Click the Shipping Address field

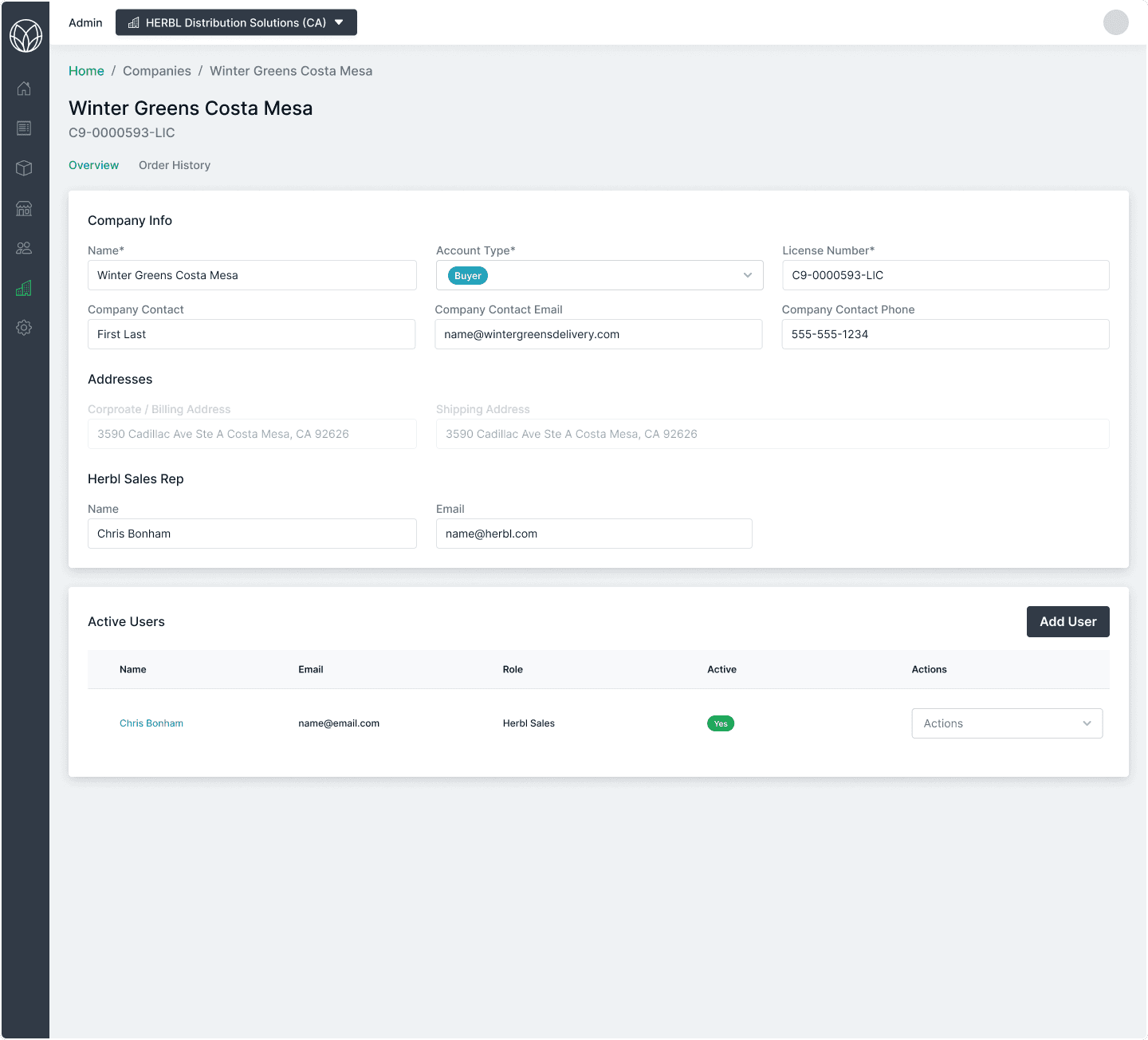pyautogui.click(x=773, y=434)
